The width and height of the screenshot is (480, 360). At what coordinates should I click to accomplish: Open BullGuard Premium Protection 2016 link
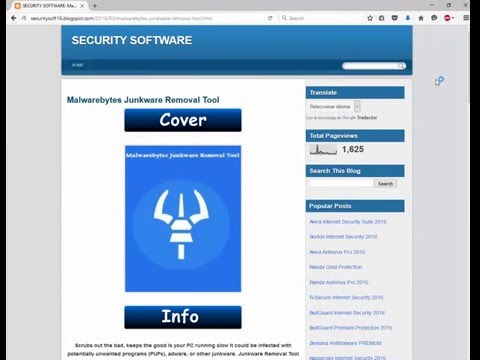coord(351,328)
